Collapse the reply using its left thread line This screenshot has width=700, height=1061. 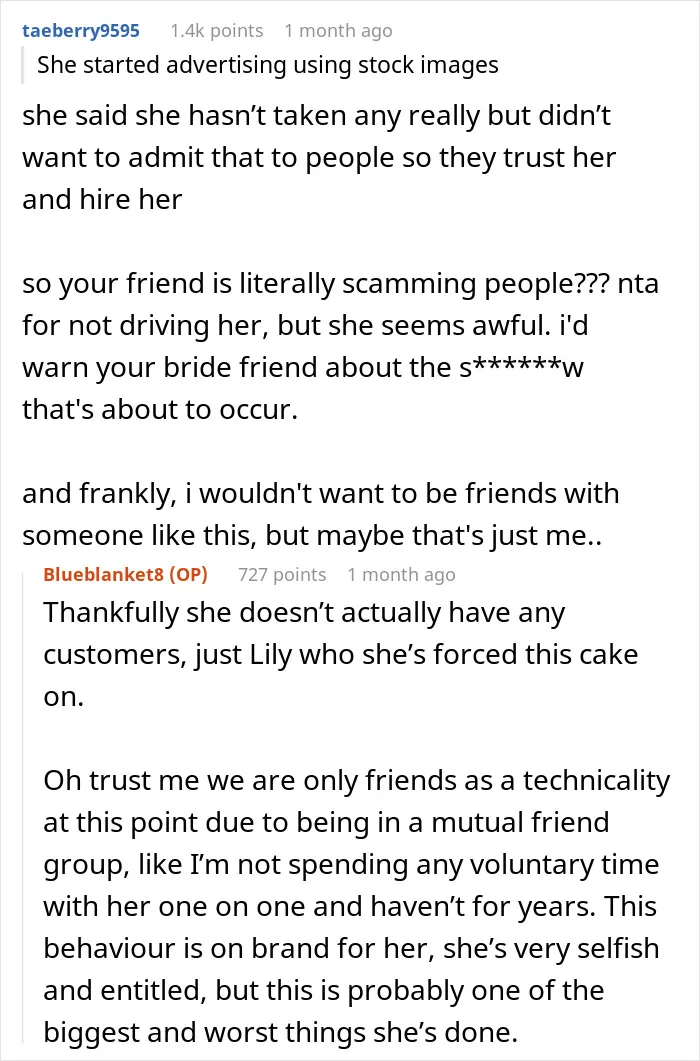pyautogui.click(x=24, y=805)
